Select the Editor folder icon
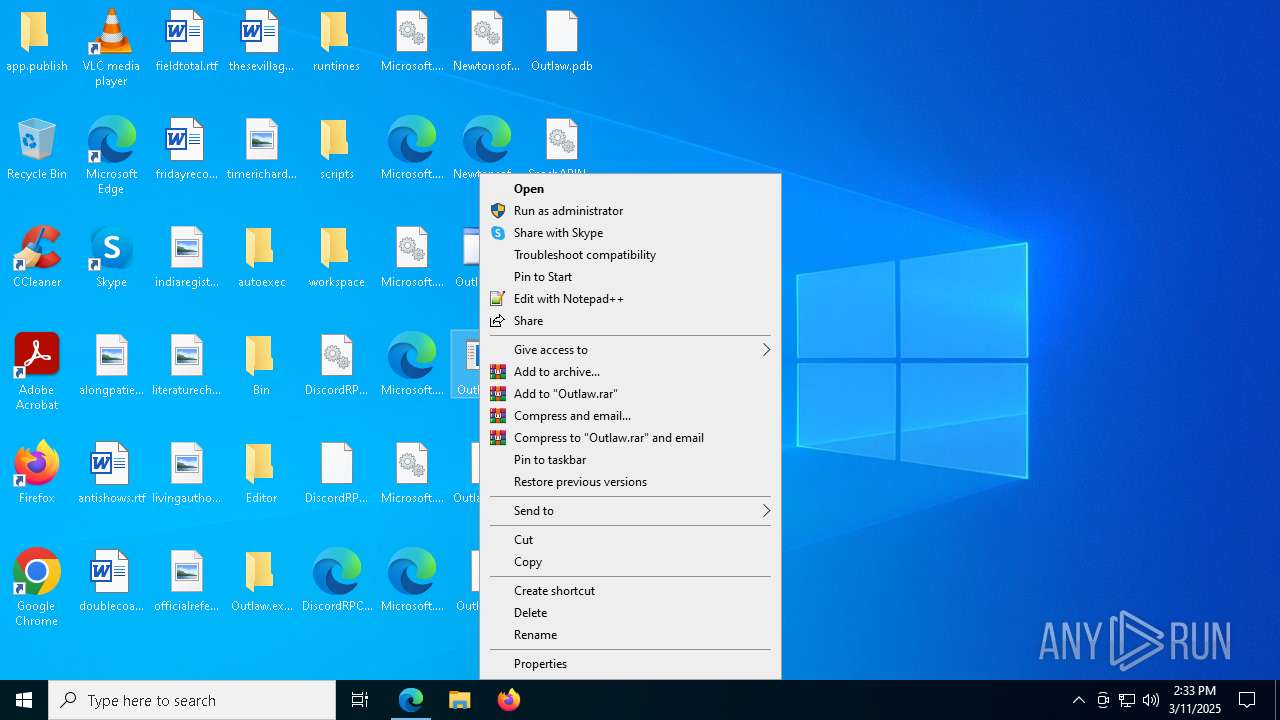Screen dimensions: 1280x720 click(x=261, y=464)
